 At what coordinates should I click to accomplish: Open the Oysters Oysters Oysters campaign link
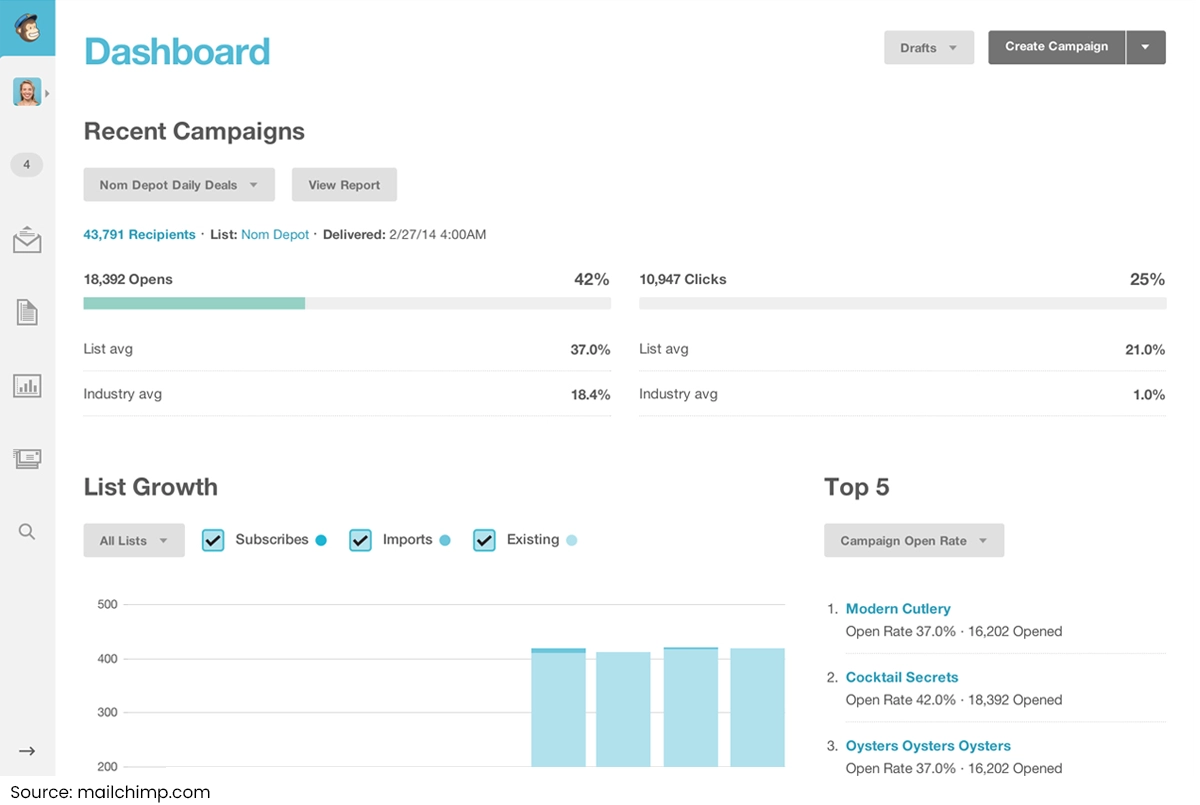click(x=928, y=746)
